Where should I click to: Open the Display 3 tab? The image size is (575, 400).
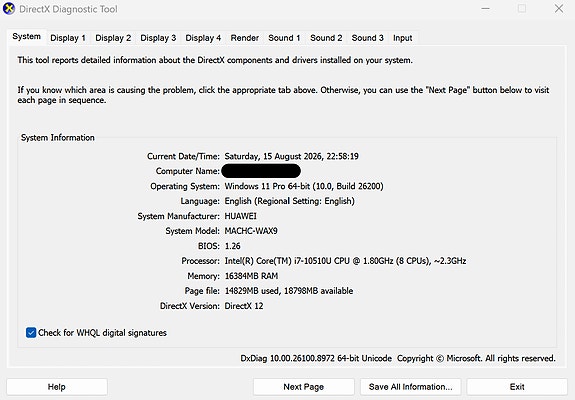coord(158,38)
